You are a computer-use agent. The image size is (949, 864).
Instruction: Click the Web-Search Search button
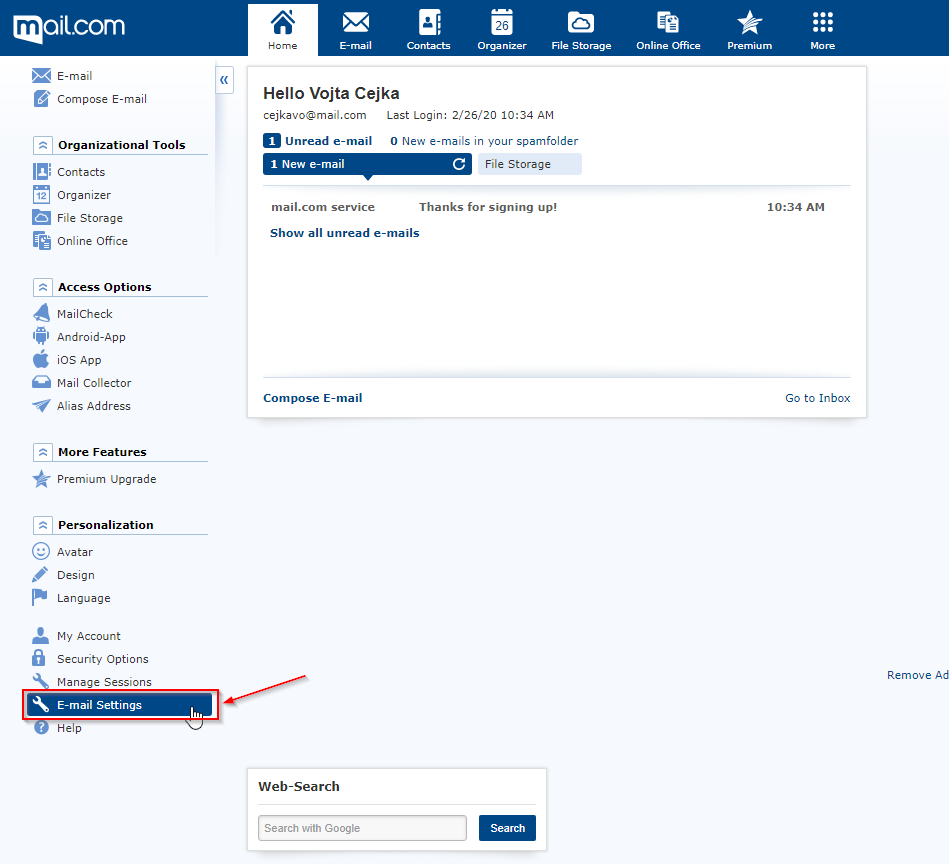507,828
